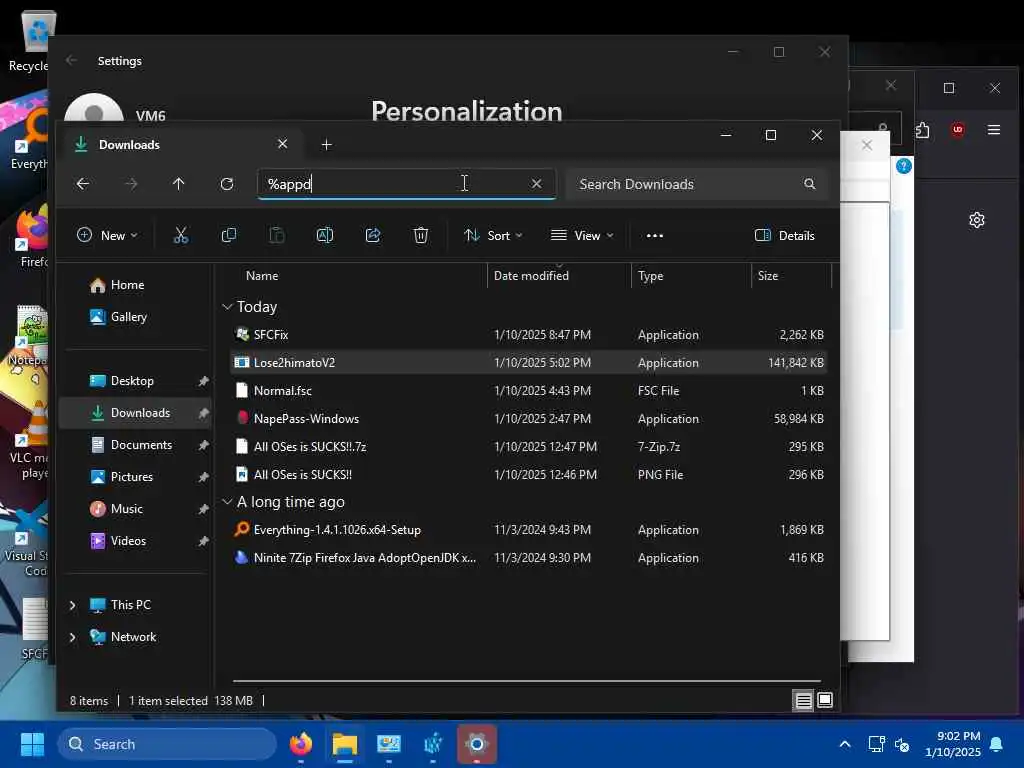Select the All OSes is SUCKS!! PNG file

click(529, 475)
